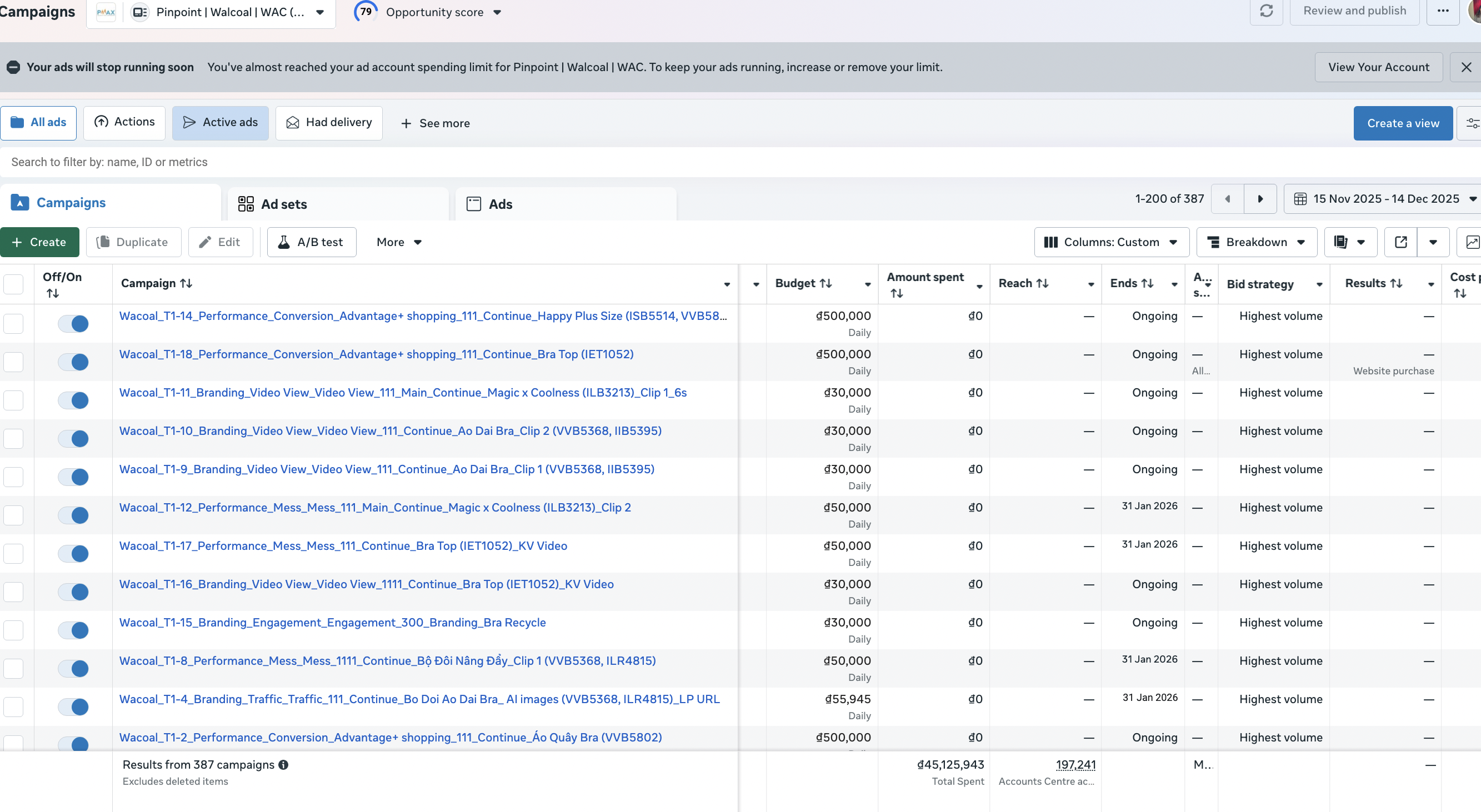Select checkbox for Wacoal_T1-18 Bra Top campaign

pyautogui.click(x=13, y=362)
